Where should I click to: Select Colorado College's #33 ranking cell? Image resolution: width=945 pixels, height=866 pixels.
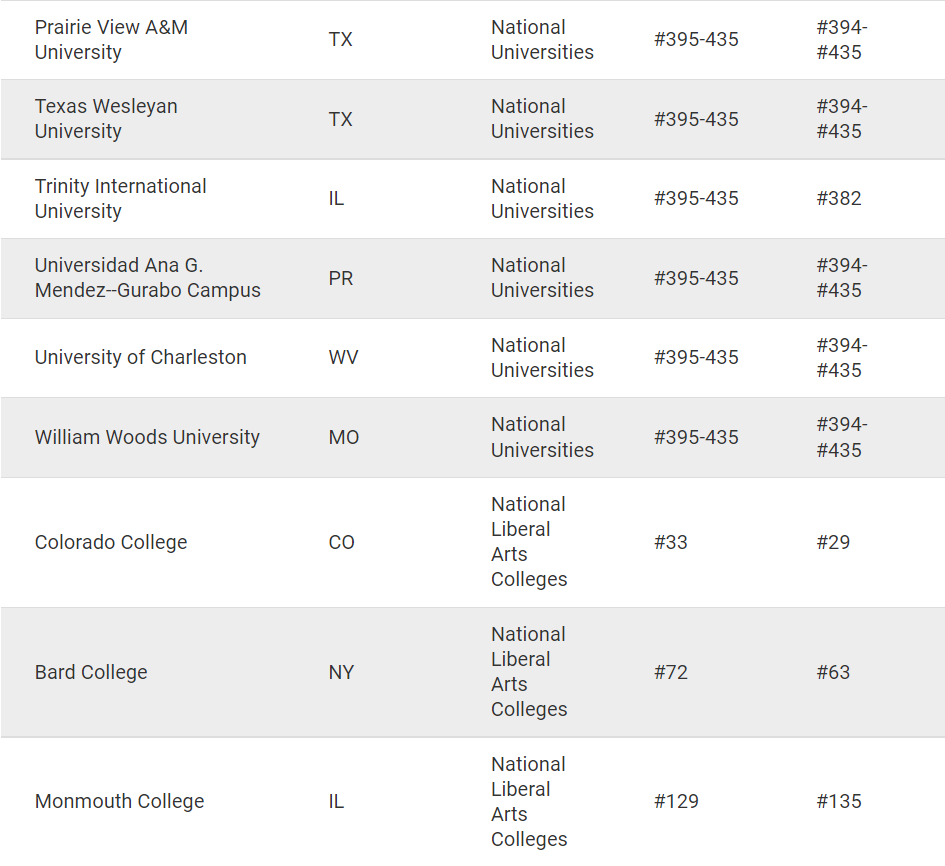[x=671, y=542]
